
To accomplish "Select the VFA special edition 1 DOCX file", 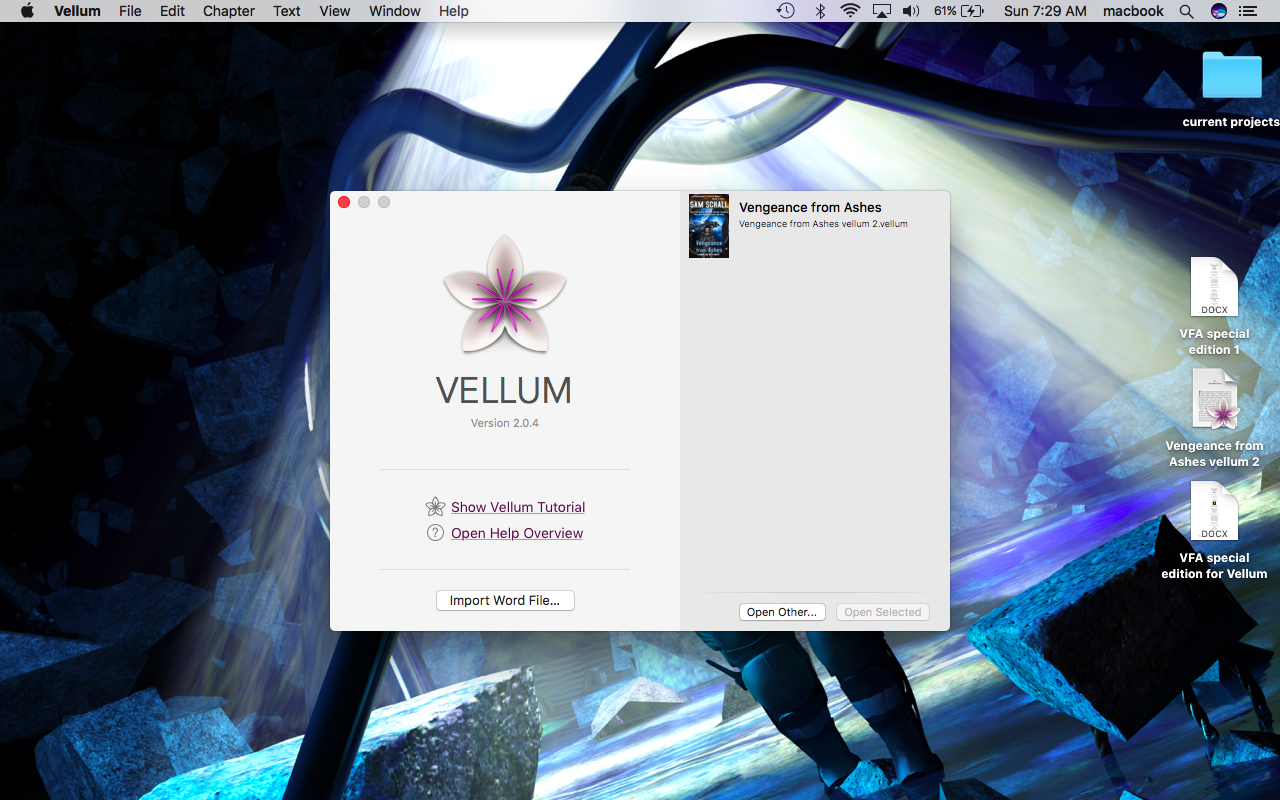I will pos(1214,288).
